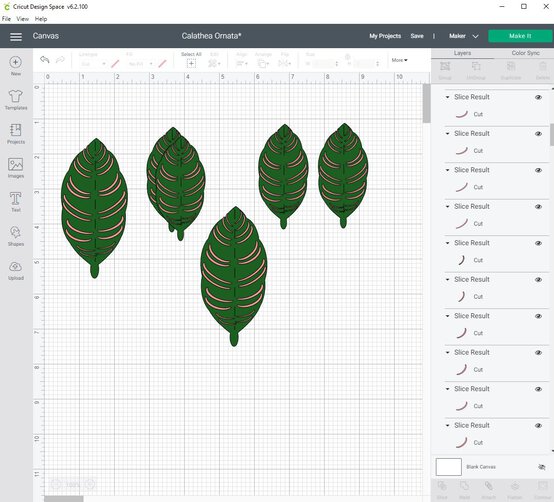Screen dimensions: 554x502
Task: Show the Blank Canvas layer
Action: [x=541, y=467]
